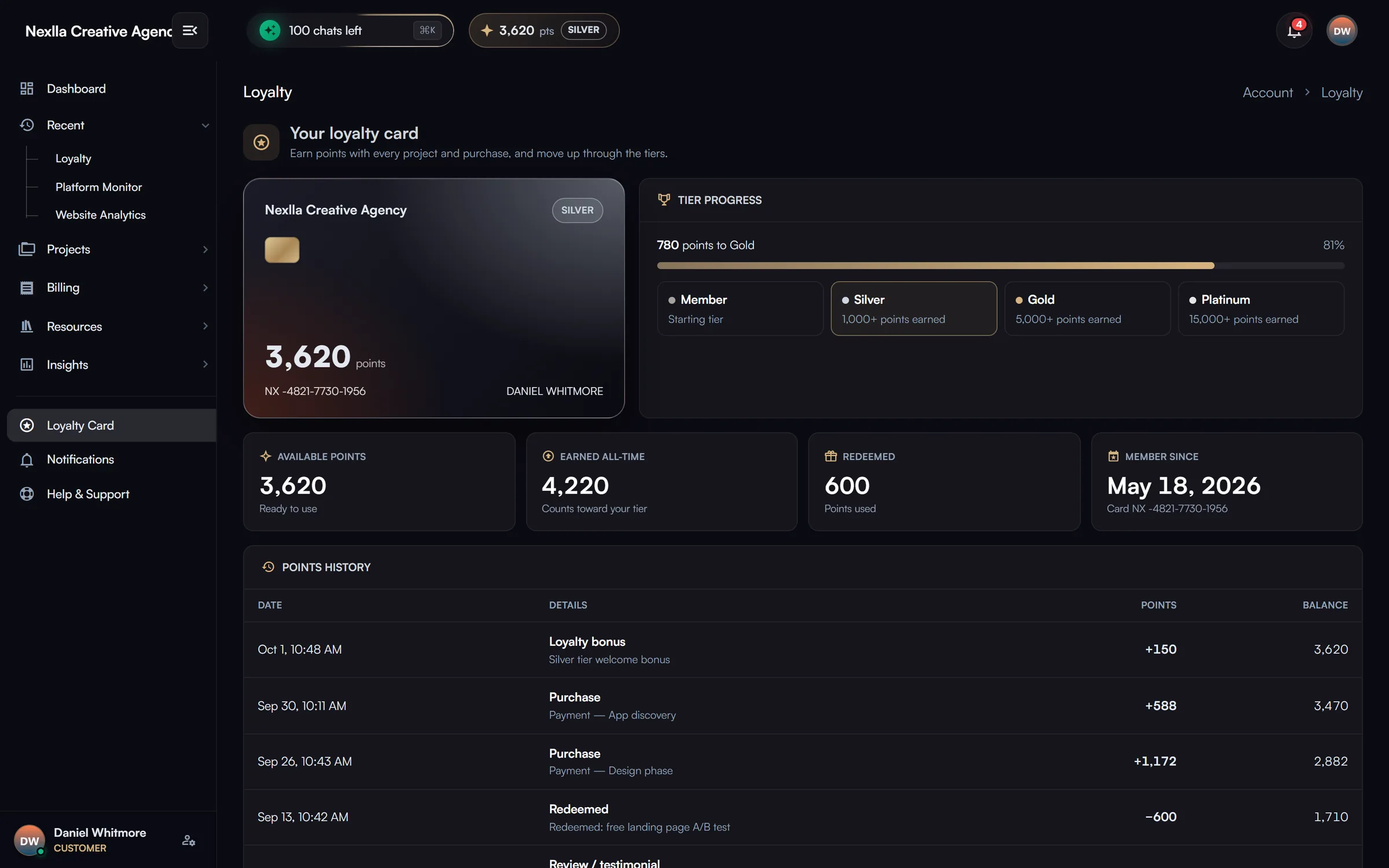
Task: Click the star icon beside 3,620 pts
Action: point(487,30)
